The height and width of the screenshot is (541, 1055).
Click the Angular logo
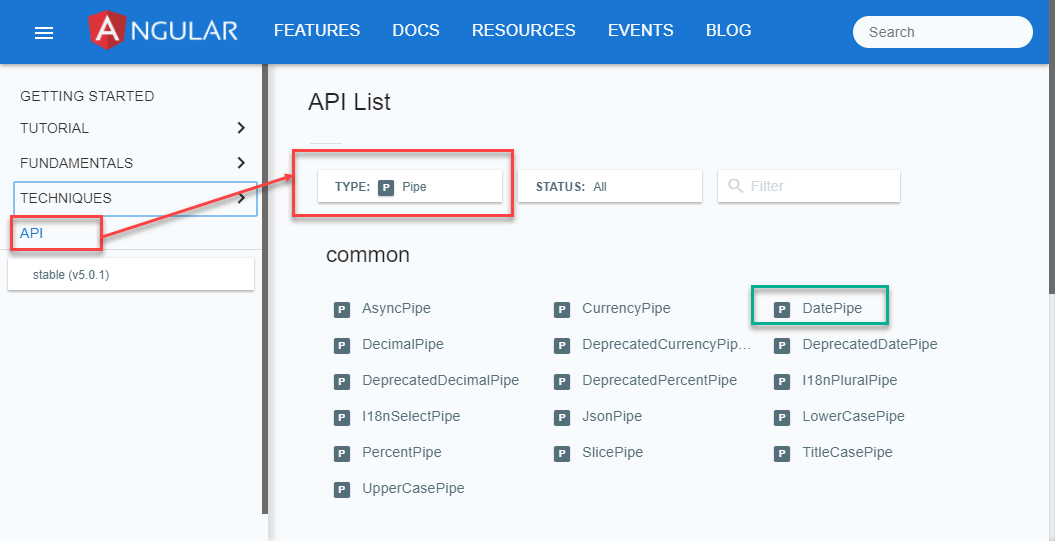(164, 31)
